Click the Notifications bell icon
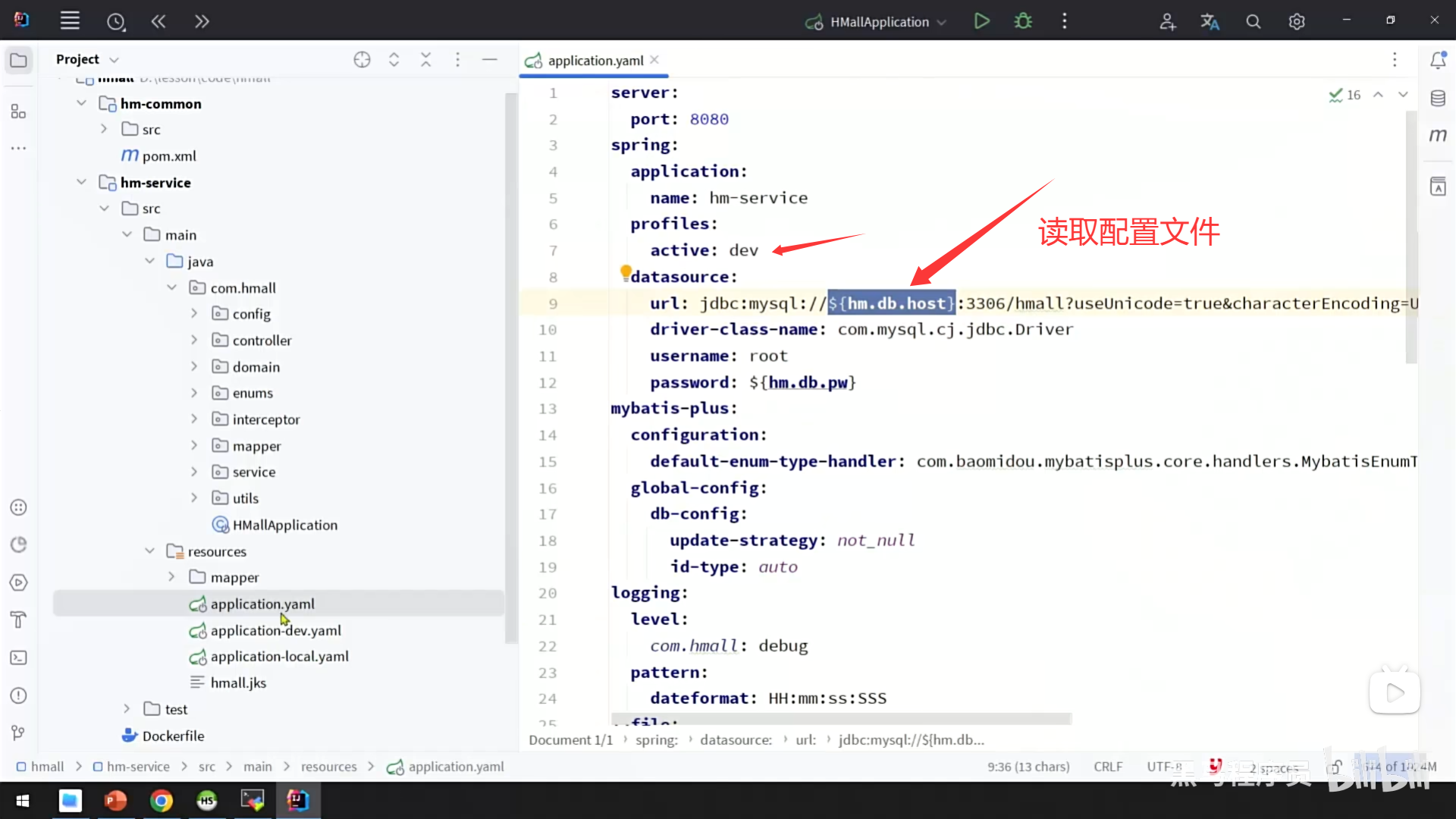This screenshot has height=819, width=1456. (1438, 60)
